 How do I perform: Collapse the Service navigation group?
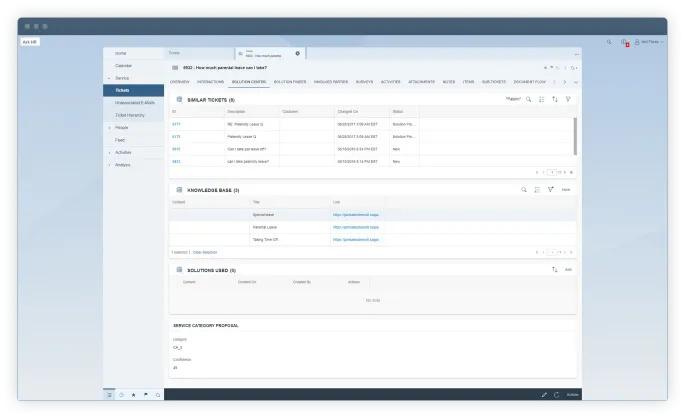(109, 77)
